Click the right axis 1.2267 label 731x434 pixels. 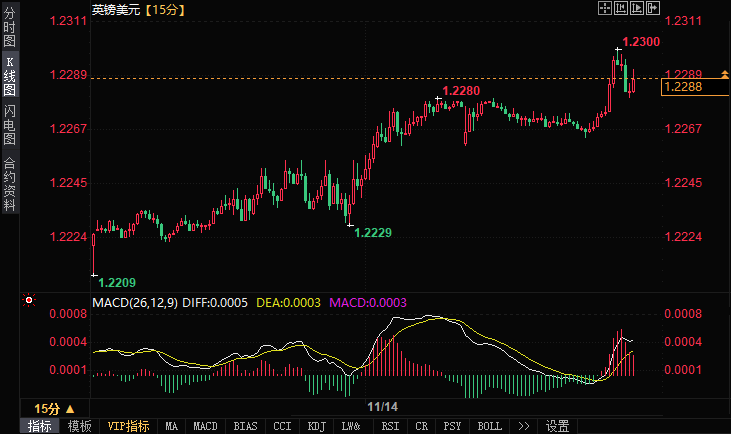pyautogui.click(x=683, y=129)
